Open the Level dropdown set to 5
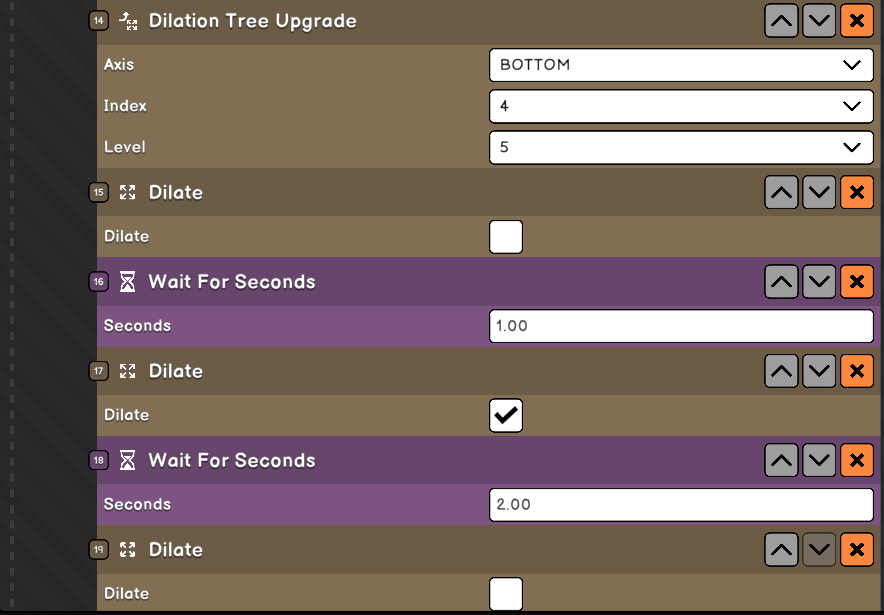The image size is (884, 615). (680, 147)
